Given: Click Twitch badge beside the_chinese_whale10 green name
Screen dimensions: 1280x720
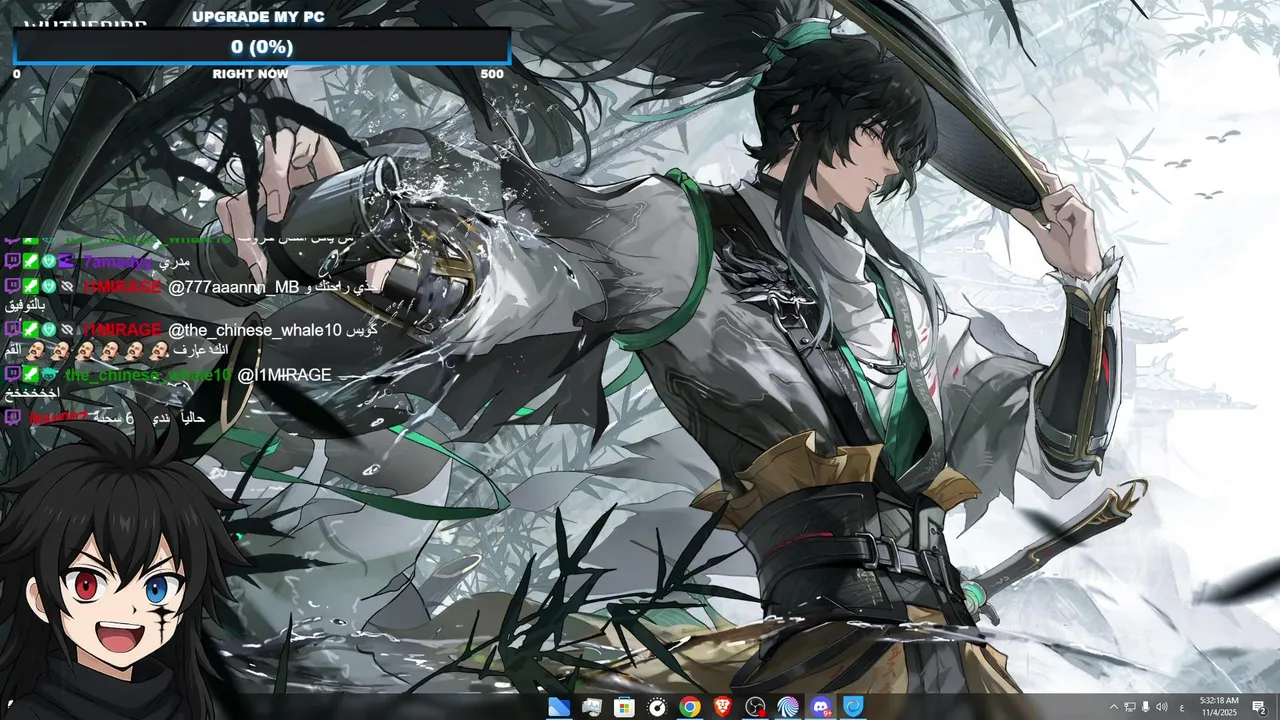Looking at the screenshot, I should coord(12,374).
